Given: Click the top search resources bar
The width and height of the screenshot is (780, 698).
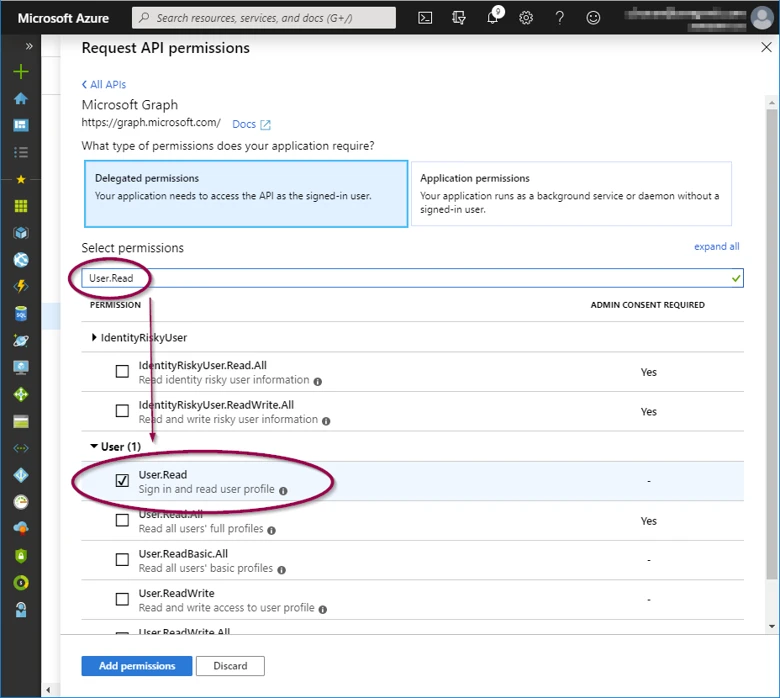Looking at the screenshot, I should [x=264, y=18].
